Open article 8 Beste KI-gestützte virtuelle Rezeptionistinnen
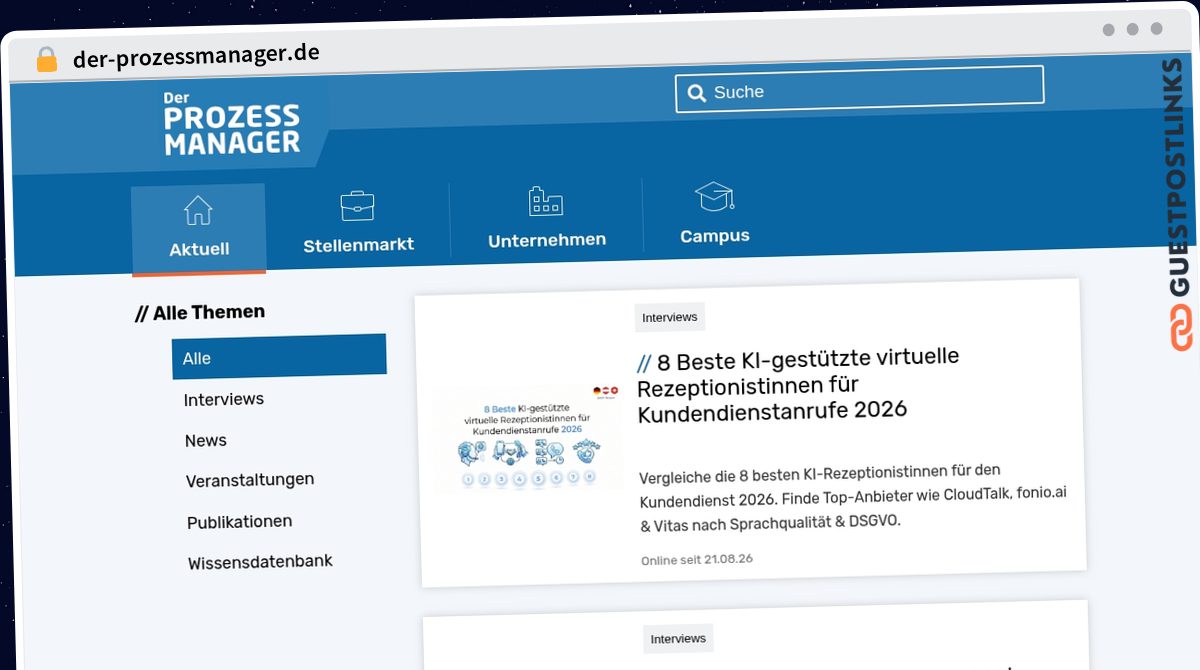This screenshot has height=670, width=1200. coord(797,384)
